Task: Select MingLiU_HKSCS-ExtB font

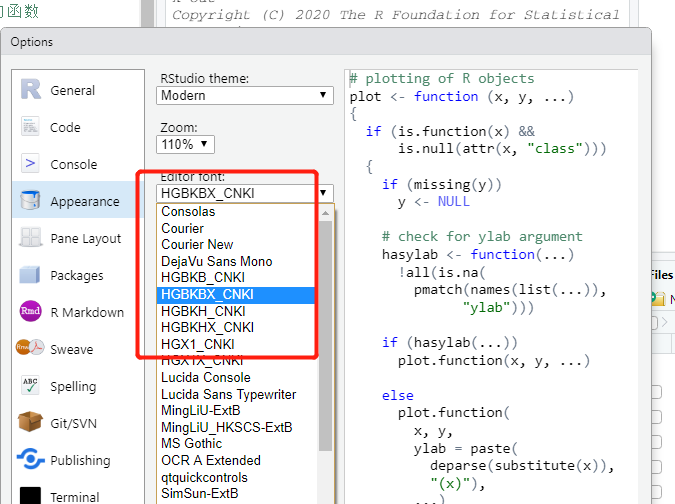Action: point(238,427)
